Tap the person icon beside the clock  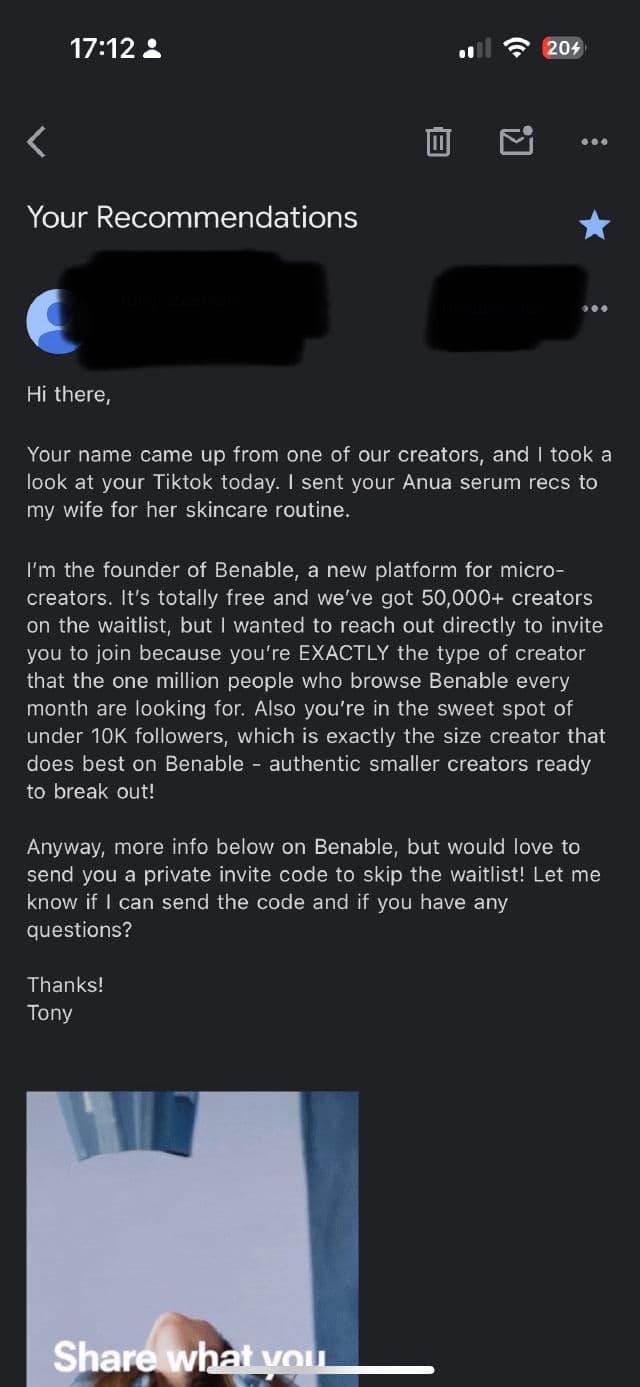tap(152, 49)
